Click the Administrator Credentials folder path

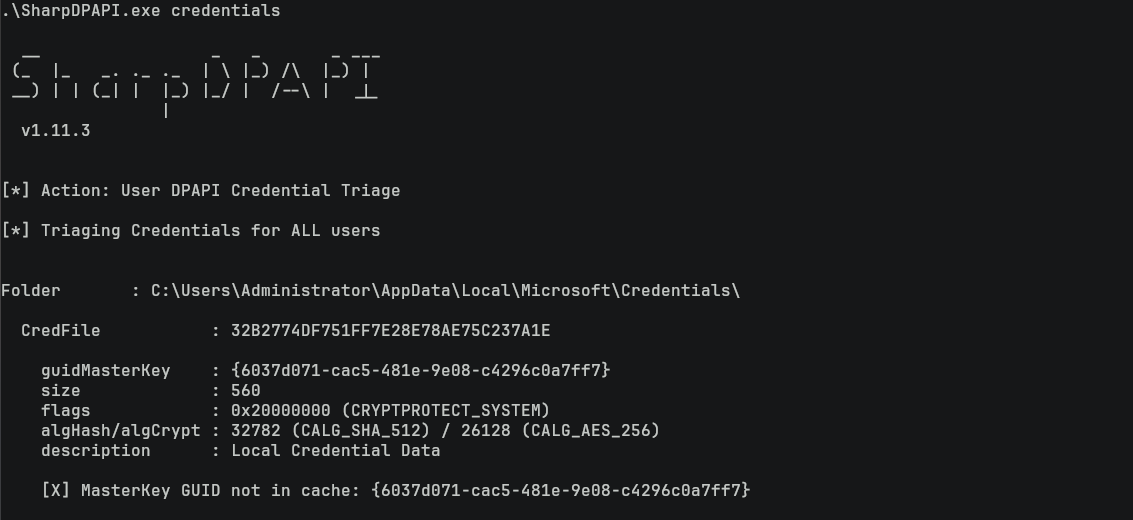445,290
